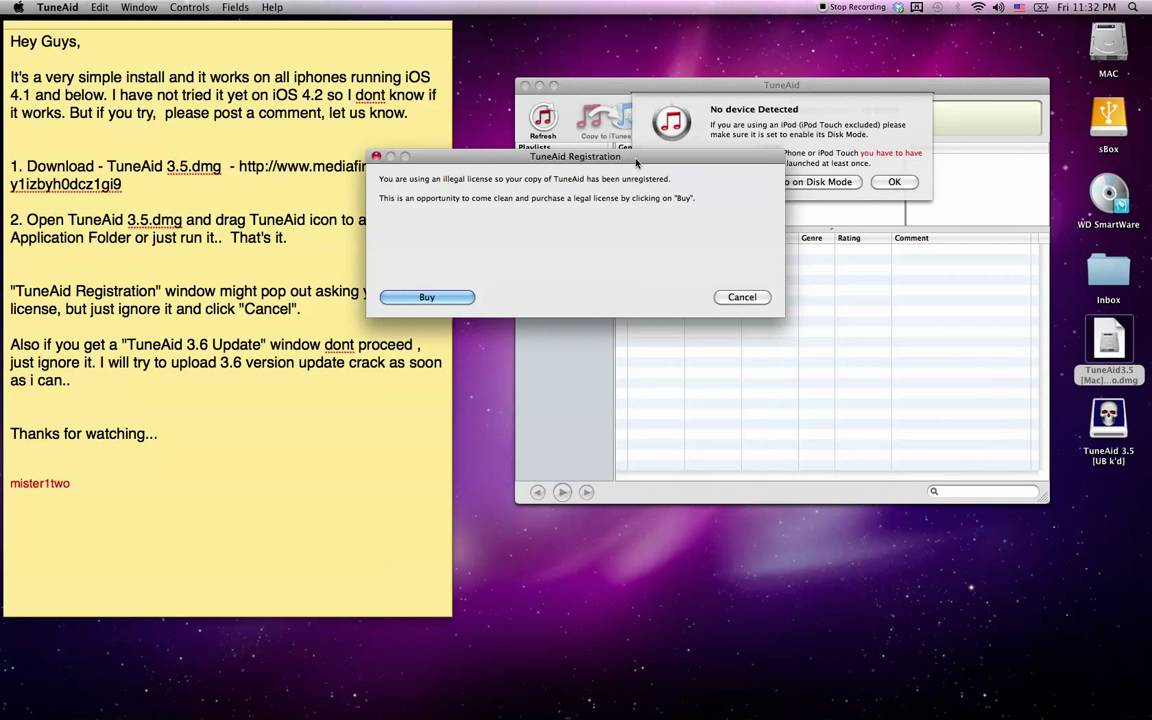1152x720 pixels.
Task: Open the Fields menu
Action: 235,7
